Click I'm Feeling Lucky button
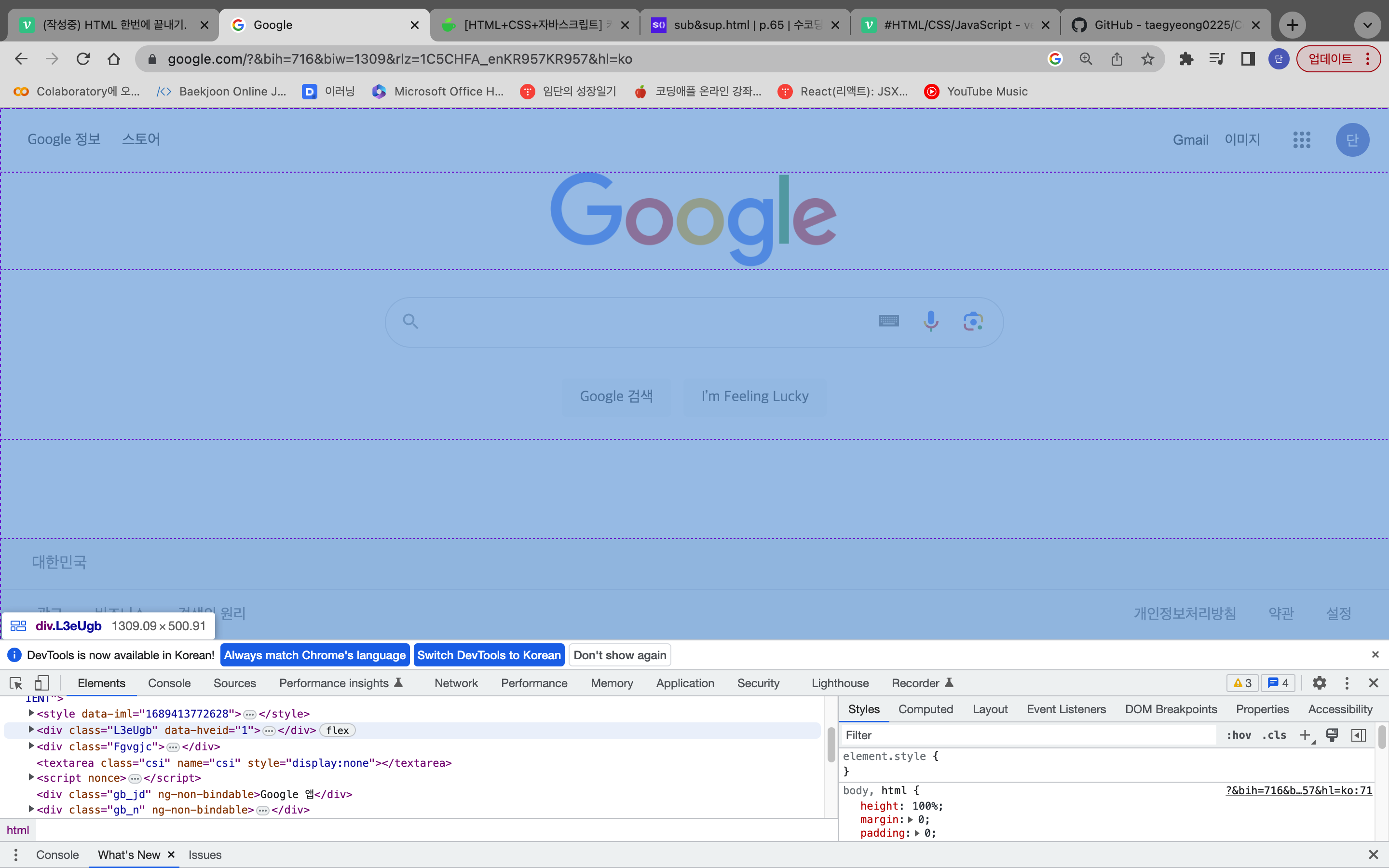 [x=754, y=396]
